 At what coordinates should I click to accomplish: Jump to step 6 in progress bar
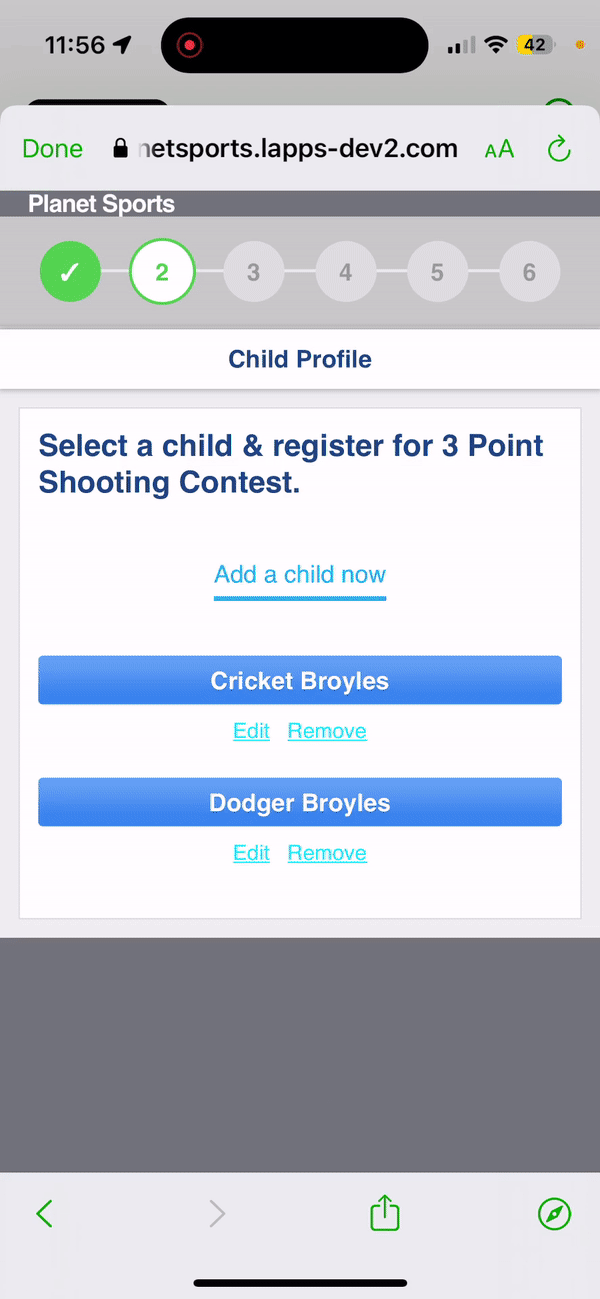tap(529, 272)
